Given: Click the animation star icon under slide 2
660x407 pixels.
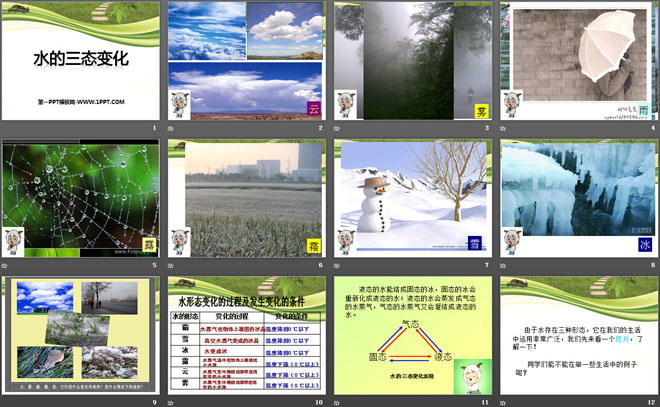Looking at the screenshot, I should coord(172,129).
